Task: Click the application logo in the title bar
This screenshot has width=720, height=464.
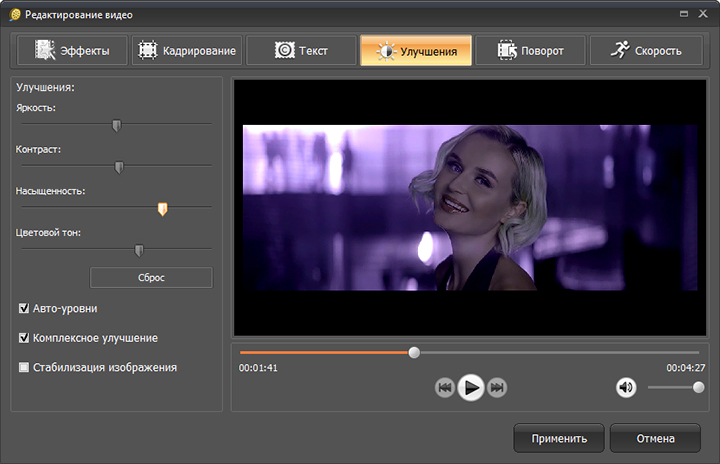Action: [x=15, y=15]
